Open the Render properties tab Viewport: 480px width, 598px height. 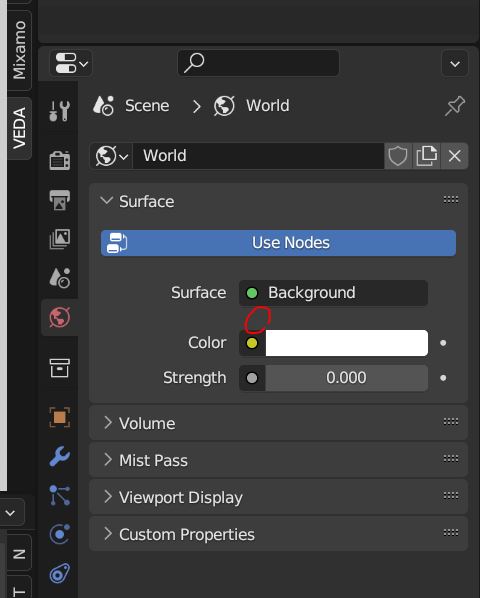tap(59, 160)
